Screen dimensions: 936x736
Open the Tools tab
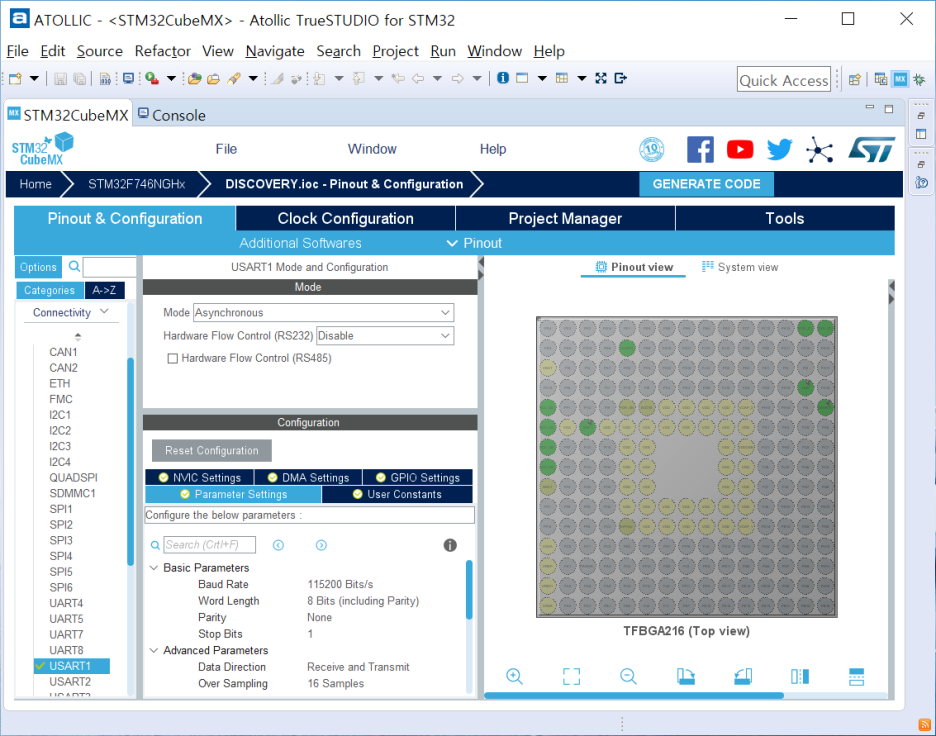784,218
